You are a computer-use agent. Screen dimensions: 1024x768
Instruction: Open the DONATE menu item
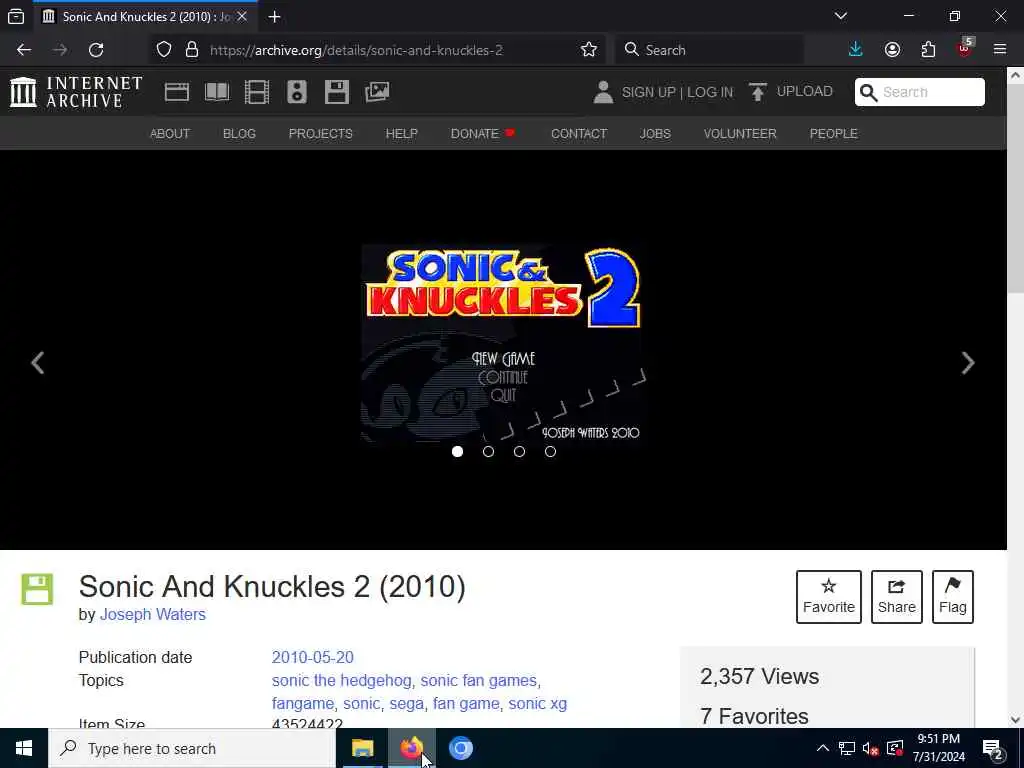click(483, 133)
